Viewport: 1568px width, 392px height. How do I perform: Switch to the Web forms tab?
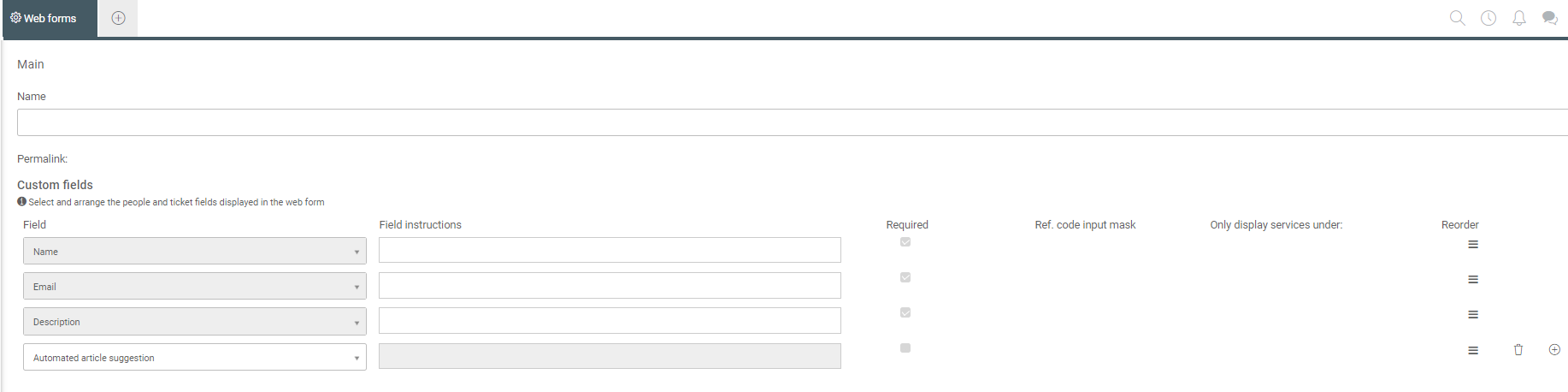pos(50,18)
